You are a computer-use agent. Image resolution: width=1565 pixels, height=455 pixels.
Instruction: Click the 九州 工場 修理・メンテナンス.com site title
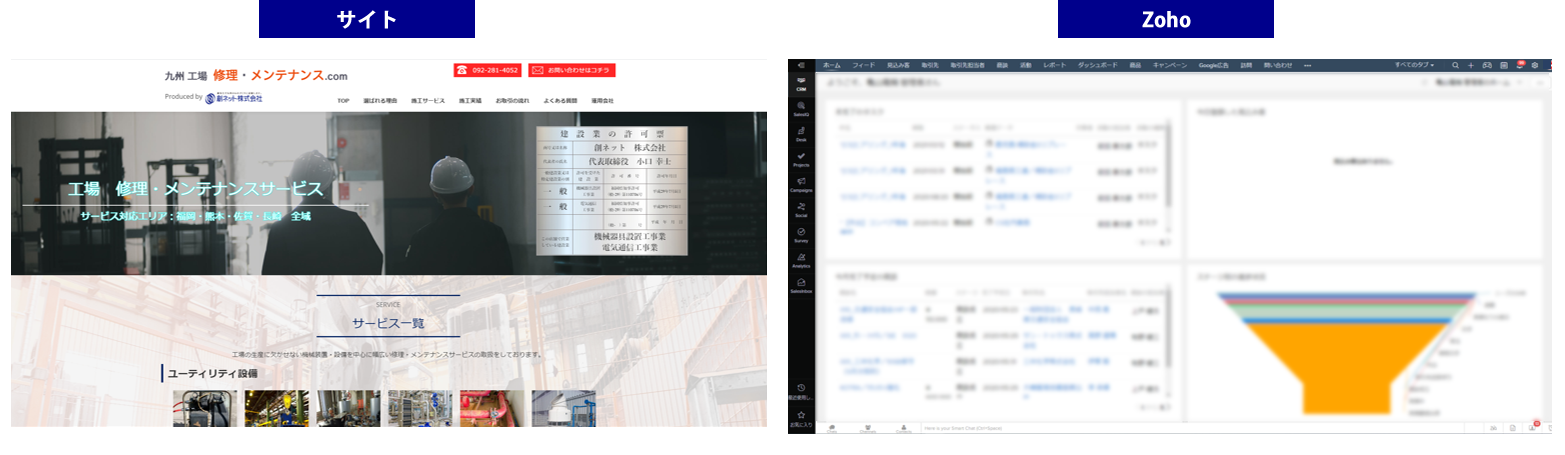click(x=256, y=75)
